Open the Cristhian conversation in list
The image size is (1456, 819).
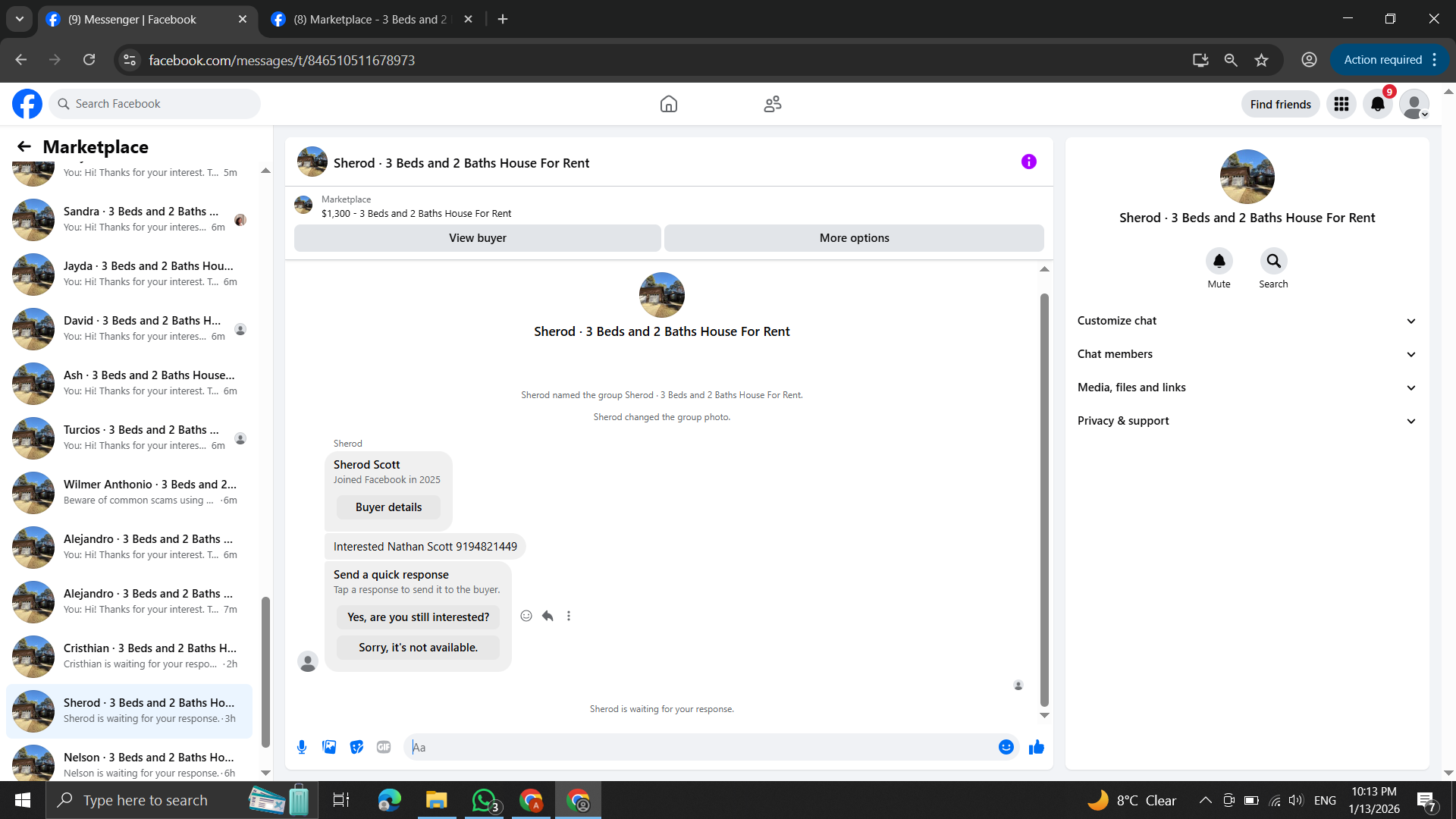129,656
